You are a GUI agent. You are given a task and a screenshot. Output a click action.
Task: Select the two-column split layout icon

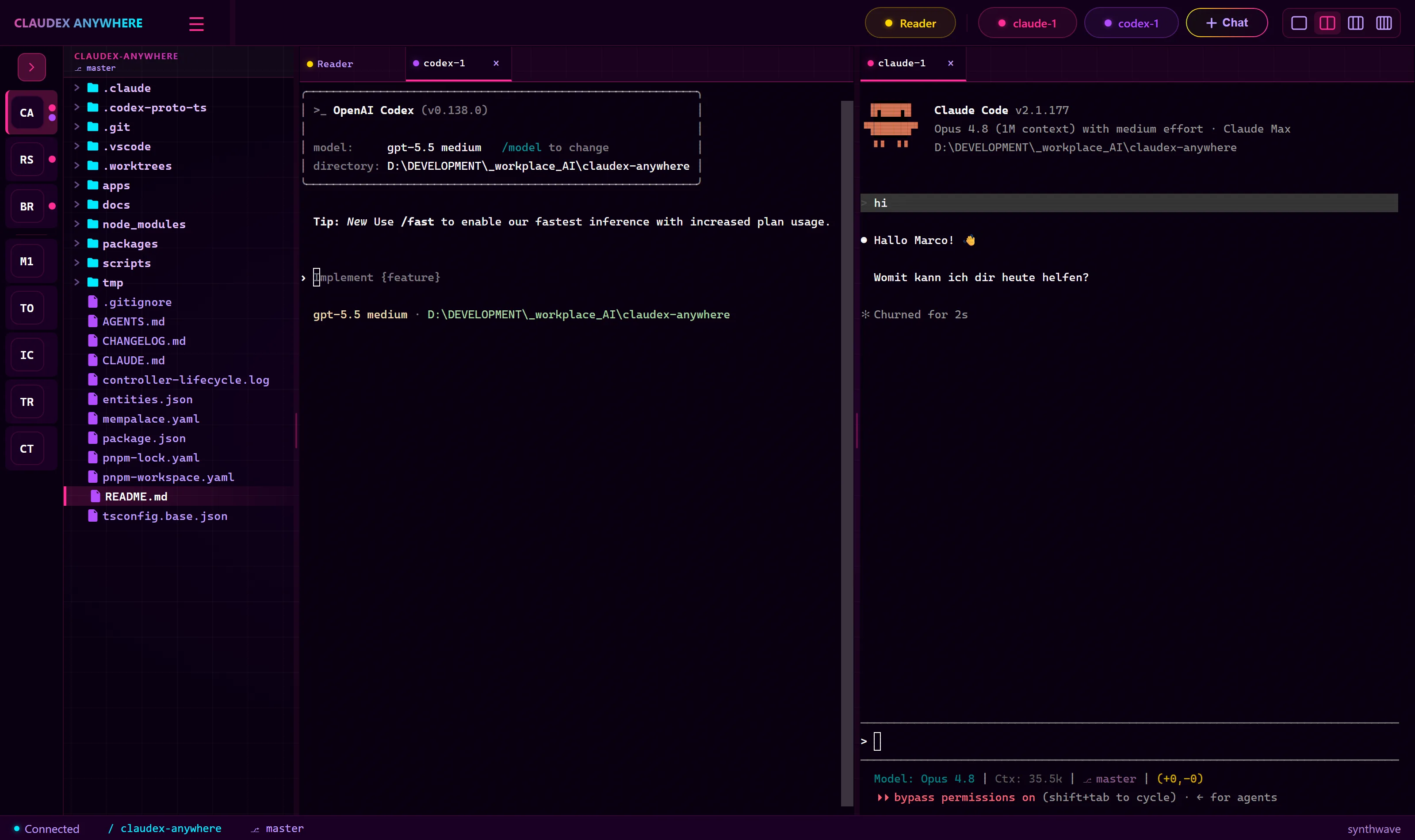click(1327, 23)
